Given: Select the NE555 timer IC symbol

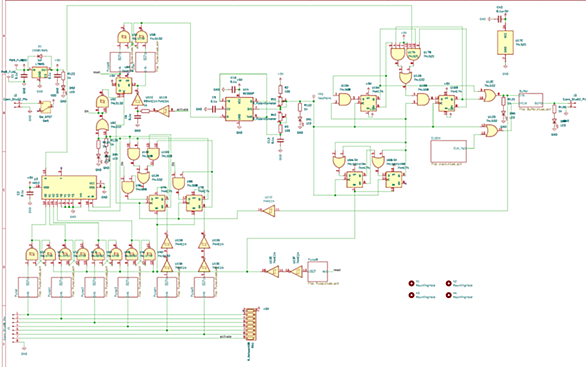Looking at the screenshot, I should tap(239, 109).
